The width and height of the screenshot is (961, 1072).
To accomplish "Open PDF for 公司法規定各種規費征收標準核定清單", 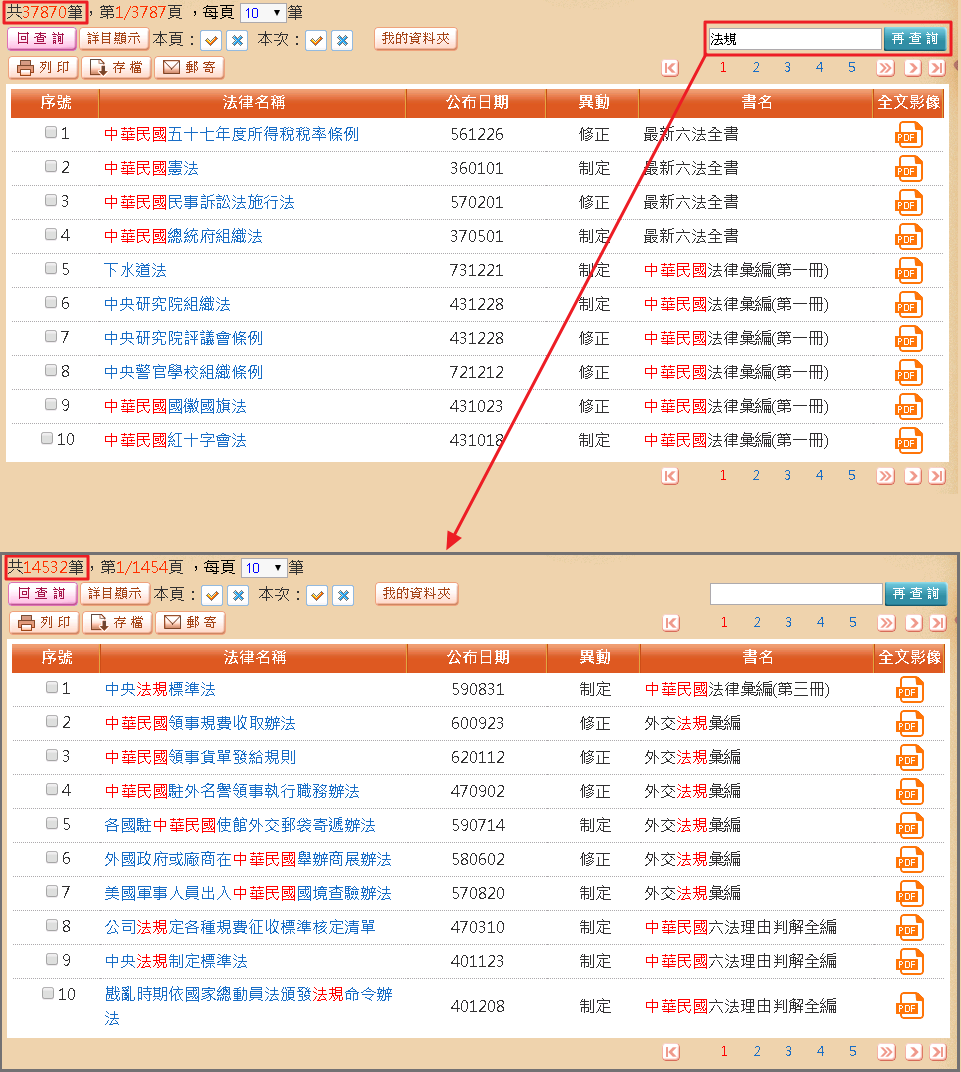I will (x=909, y=928).
